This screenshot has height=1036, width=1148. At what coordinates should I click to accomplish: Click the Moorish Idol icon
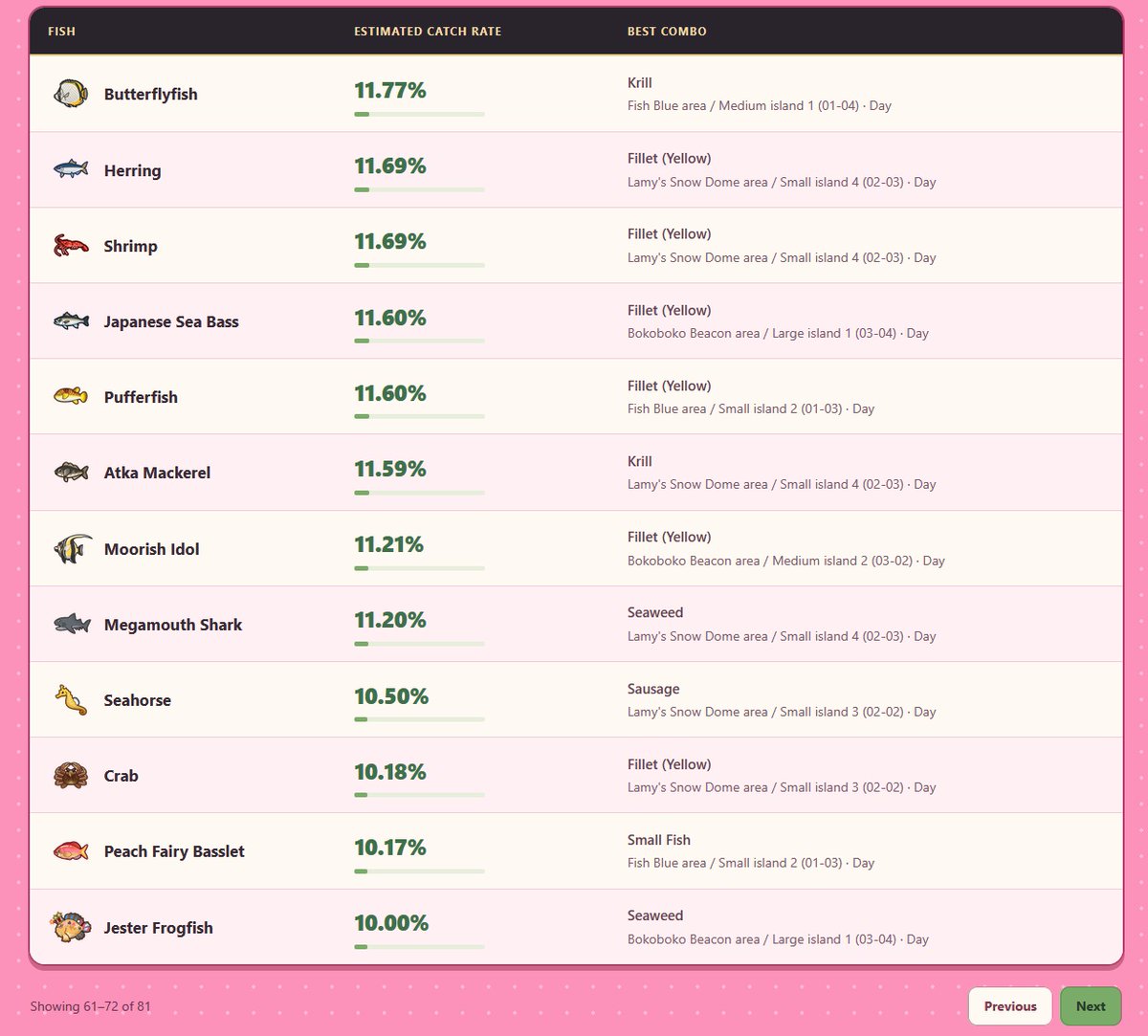(72, 548)
